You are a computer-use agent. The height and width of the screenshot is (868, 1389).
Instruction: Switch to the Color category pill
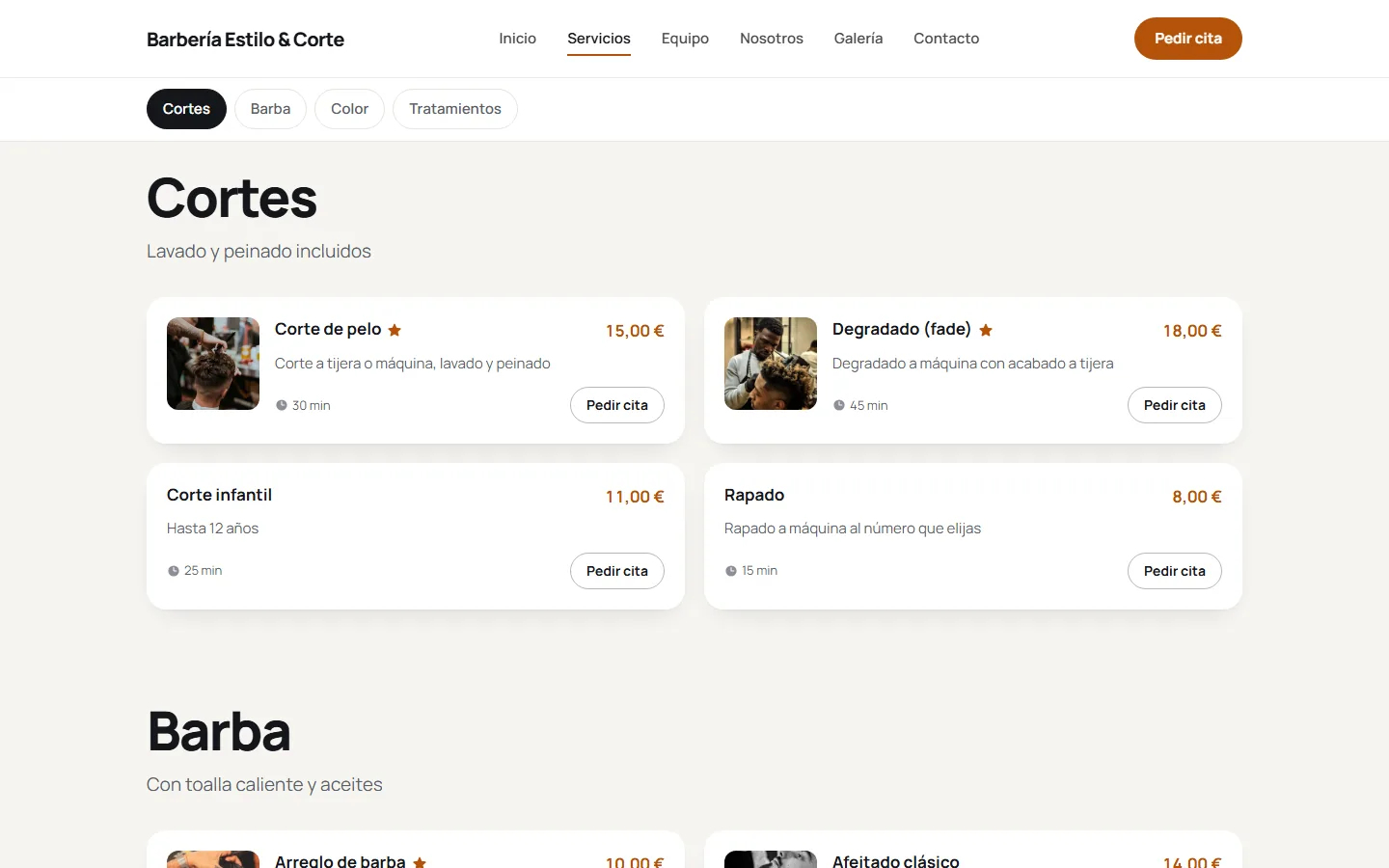(x=349, y=109)
